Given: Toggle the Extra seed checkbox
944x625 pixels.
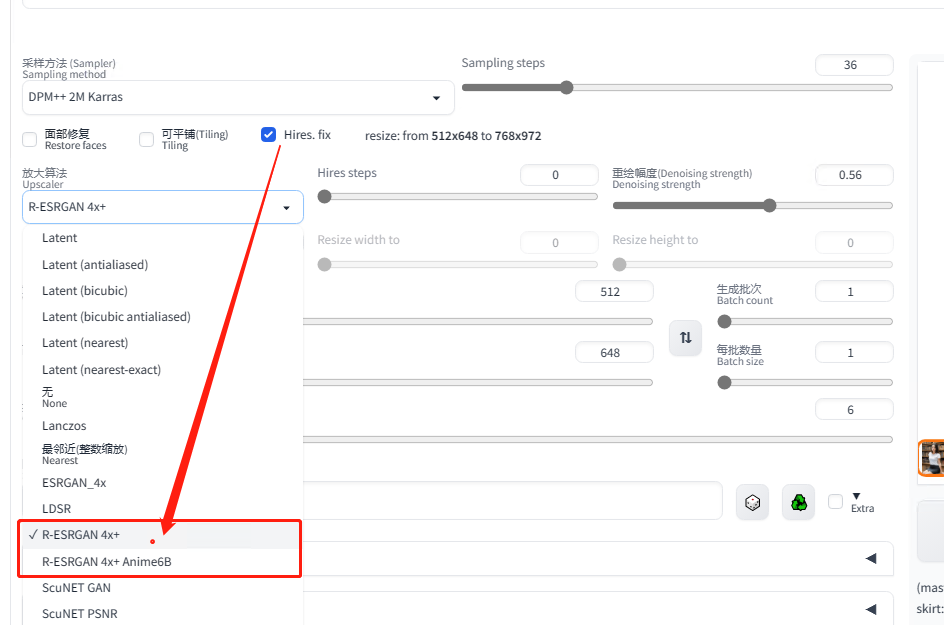Looking at the screenshot, I should [836, 502].
